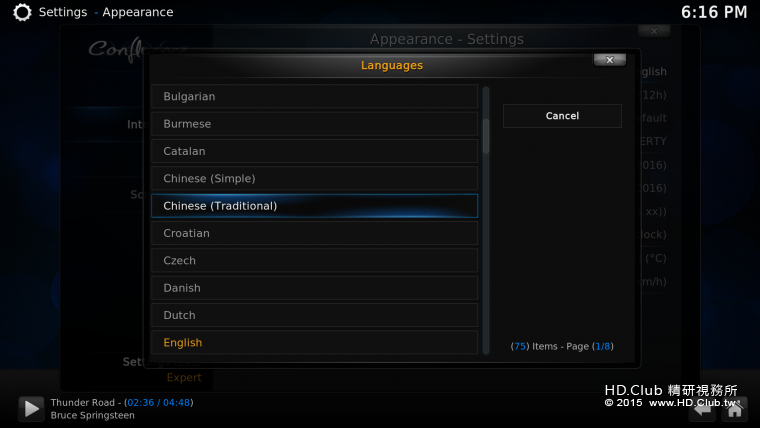
Task: Click the back arrow icon
Action: 703,408
